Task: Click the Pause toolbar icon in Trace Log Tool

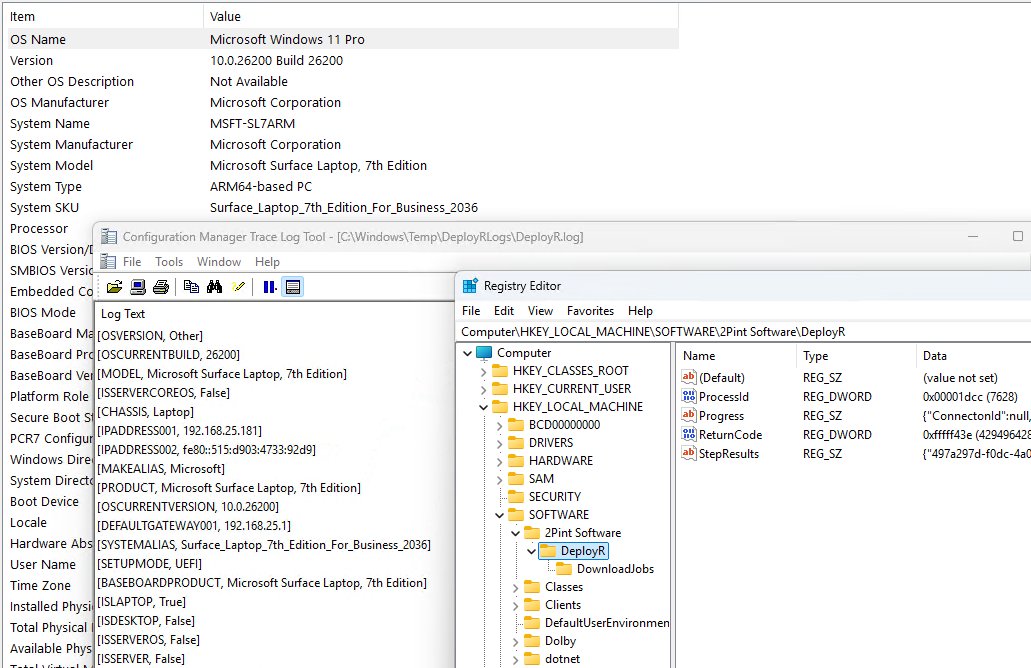Action: [270, 287]
